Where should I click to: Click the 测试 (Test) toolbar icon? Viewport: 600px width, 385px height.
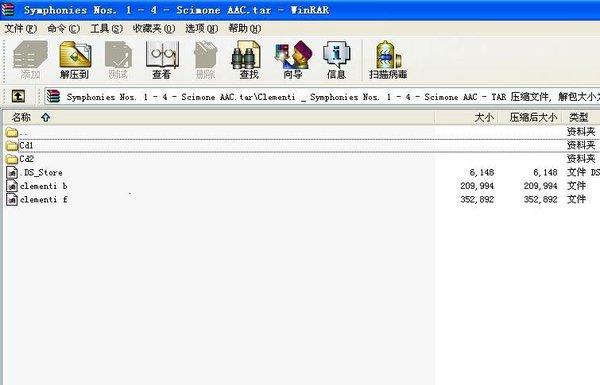point(118,60)
